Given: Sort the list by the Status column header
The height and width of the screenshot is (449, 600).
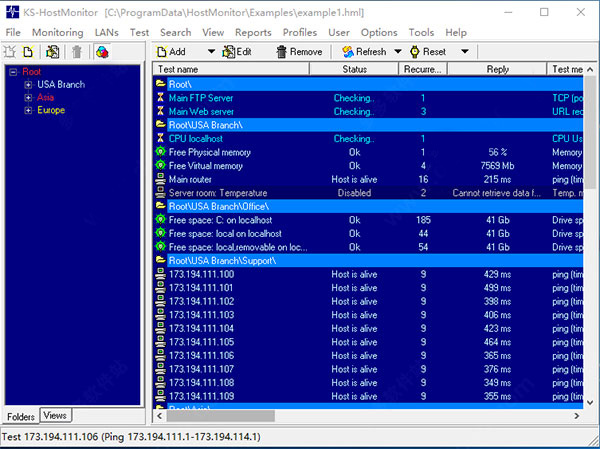Looking at the screenshot, I should [x=354, y=69].
